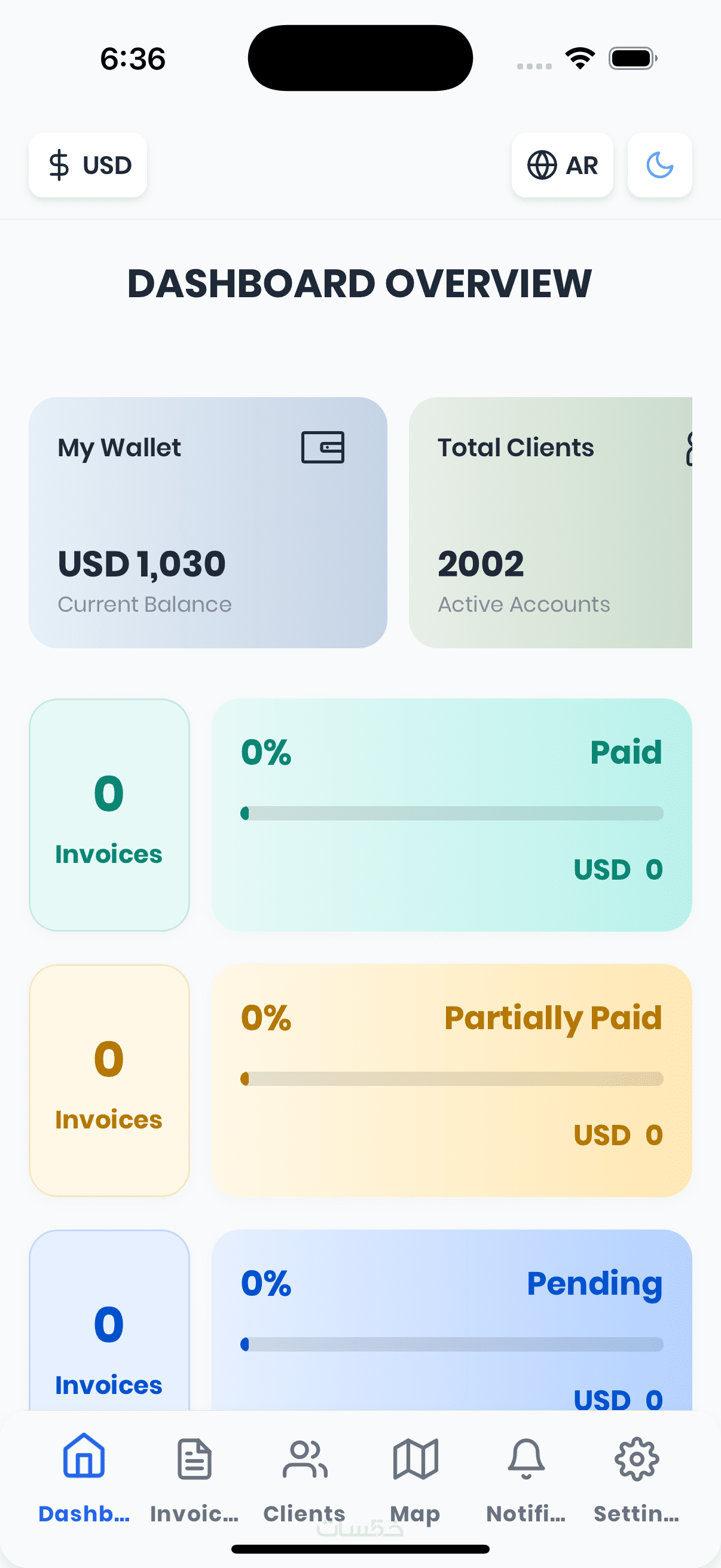This screenshot has height=1568, width=721.
Task: Open Notifications bell icon
Action: [x=526, y=1459]
